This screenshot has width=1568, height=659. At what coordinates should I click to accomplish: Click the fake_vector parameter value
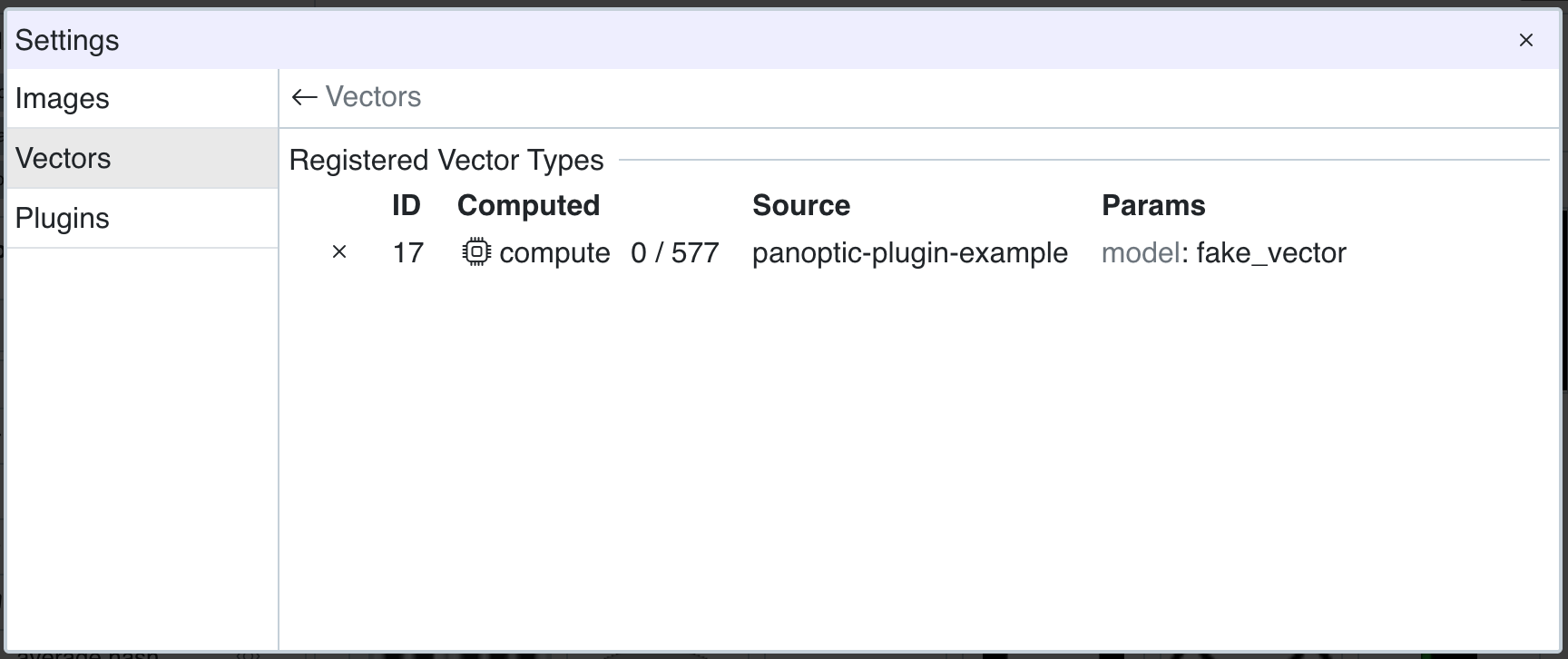click(x=1271, y=252)
